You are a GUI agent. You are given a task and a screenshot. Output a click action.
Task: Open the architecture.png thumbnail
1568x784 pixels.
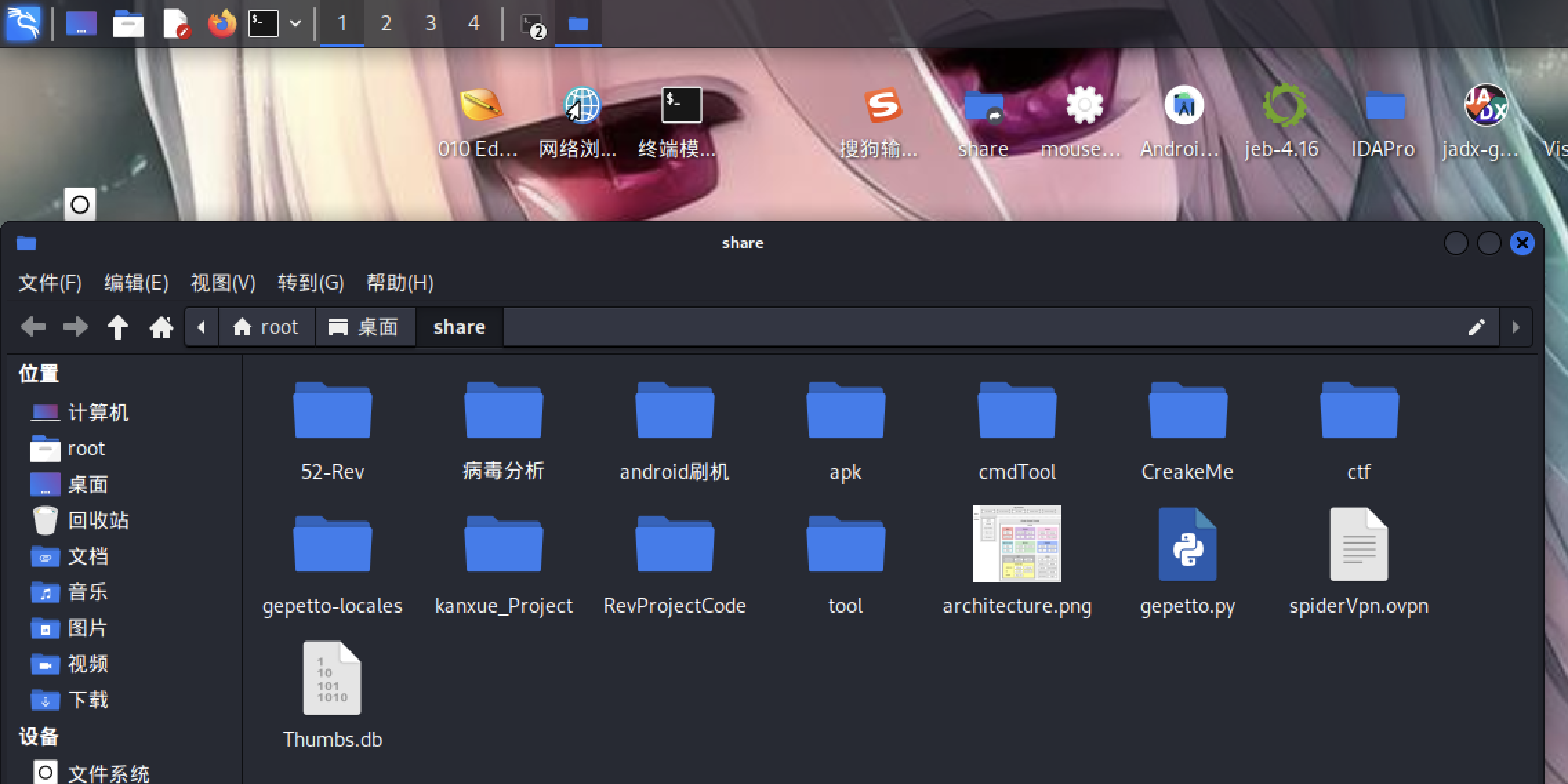[x=1017, y=545]
